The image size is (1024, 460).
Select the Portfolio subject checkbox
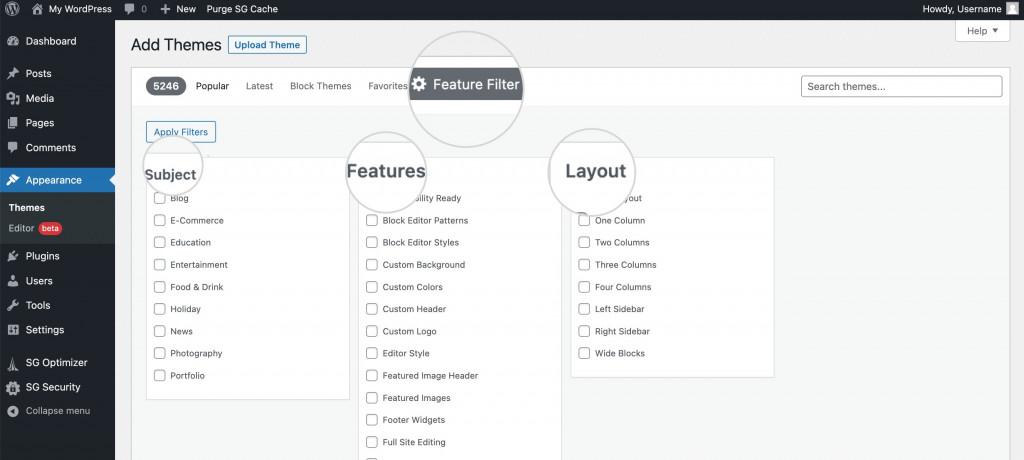point(159,376)
